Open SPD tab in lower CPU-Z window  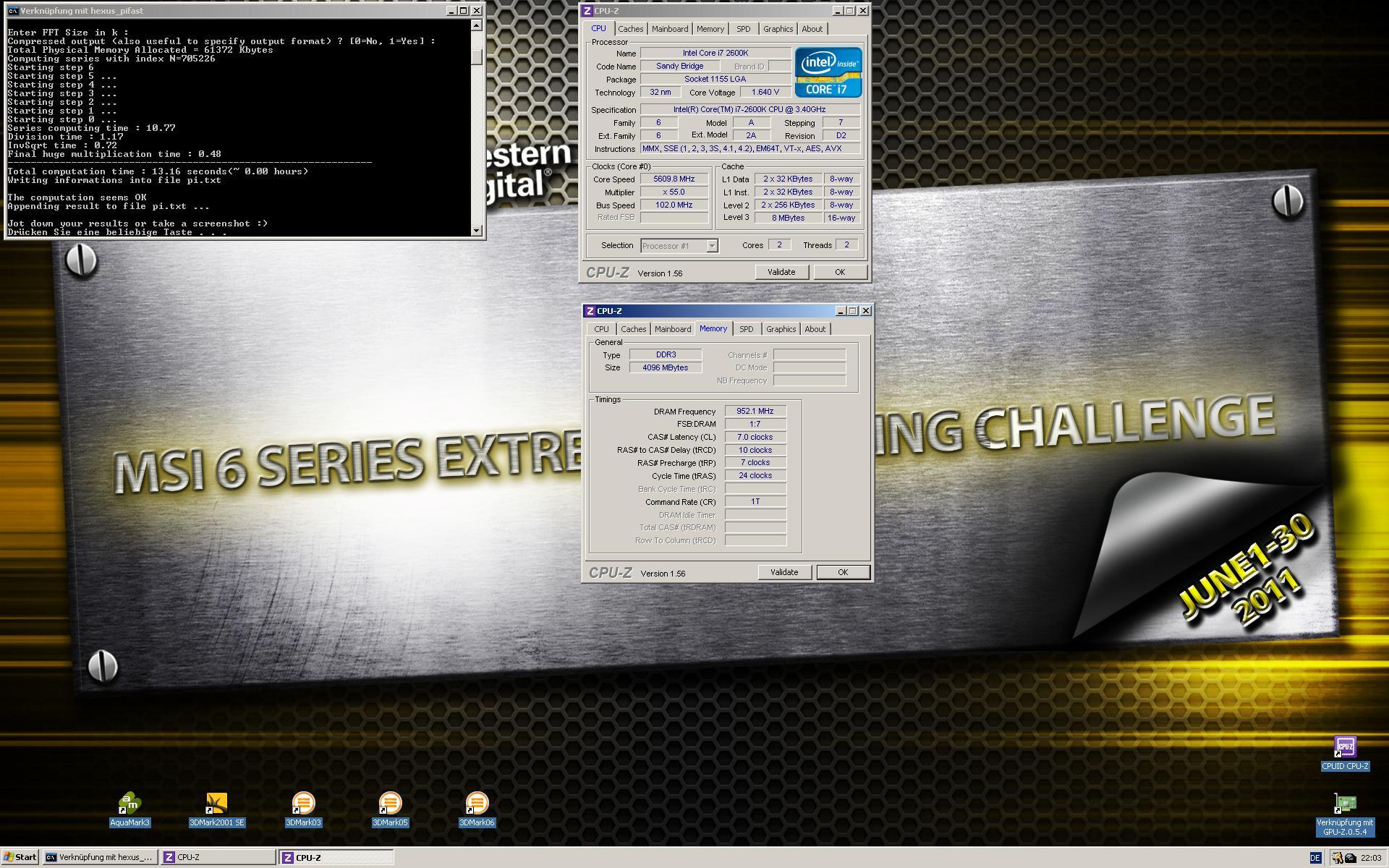pos(746,329)
